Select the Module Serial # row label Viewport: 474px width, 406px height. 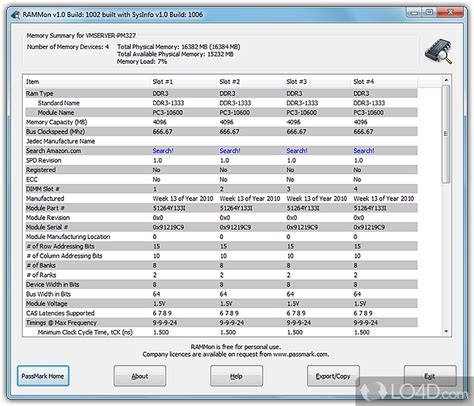tap(47, 227)
